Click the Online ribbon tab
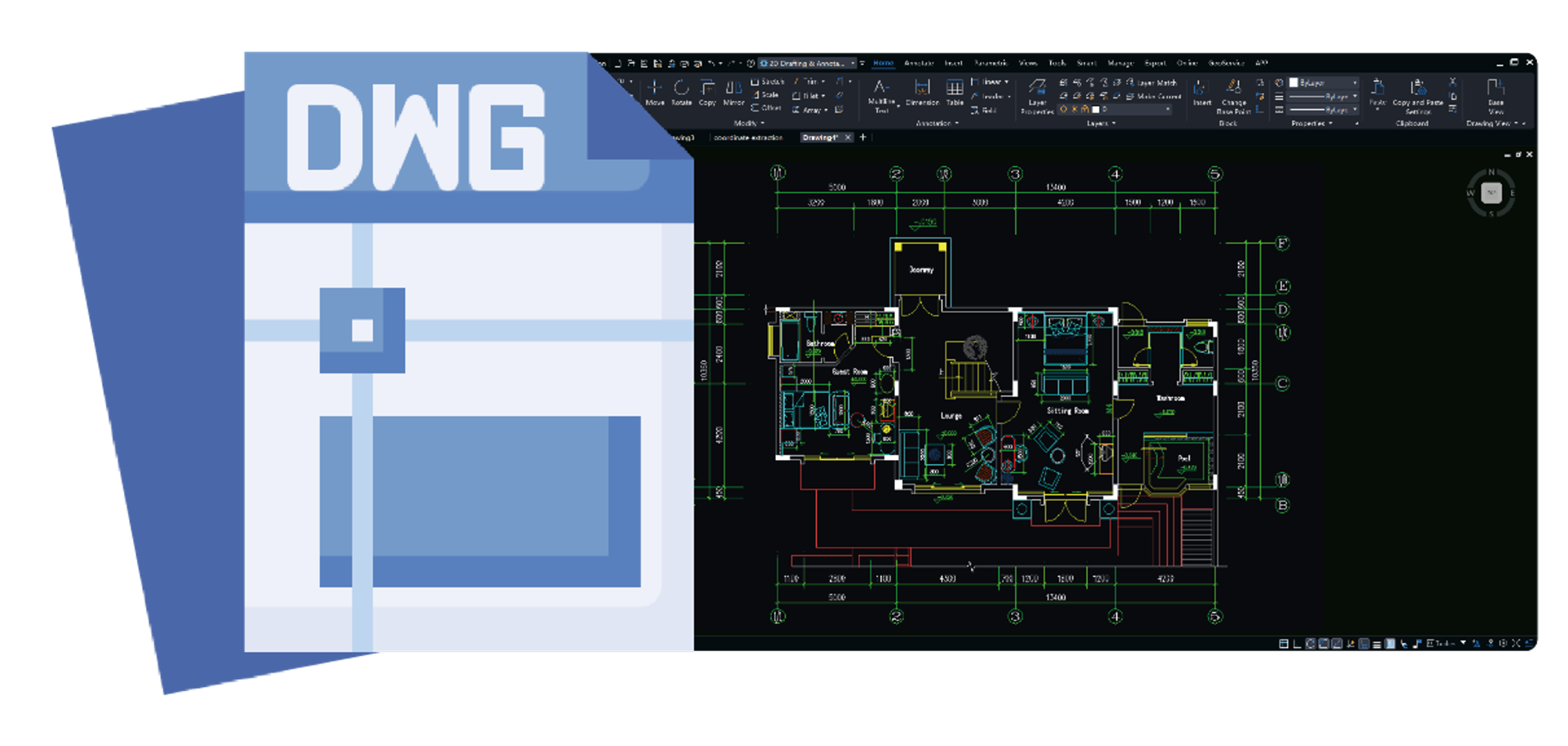The height and width of the screenshot is (746, 1568). pos(1187,63)
